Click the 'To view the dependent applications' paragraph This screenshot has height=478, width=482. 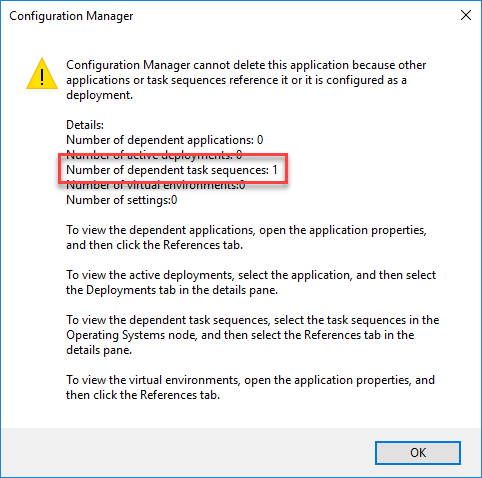pyautogui.click(x=246, y=237)
